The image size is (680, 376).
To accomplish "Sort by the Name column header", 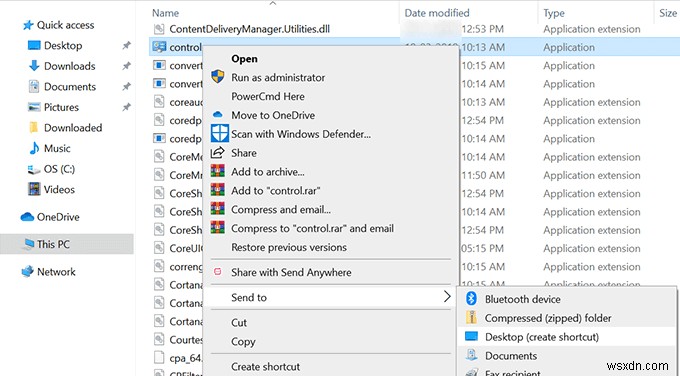I will [x=166, y=13].
